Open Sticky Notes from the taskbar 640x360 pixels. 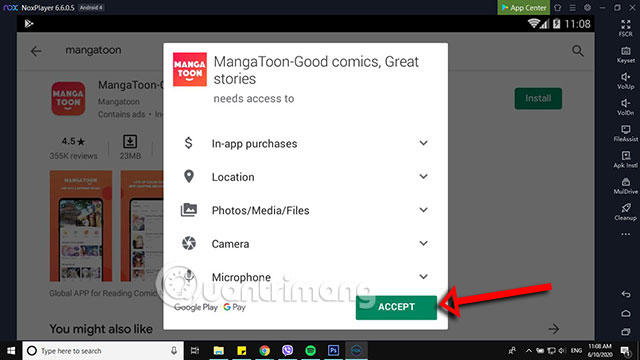click(242, 351)
